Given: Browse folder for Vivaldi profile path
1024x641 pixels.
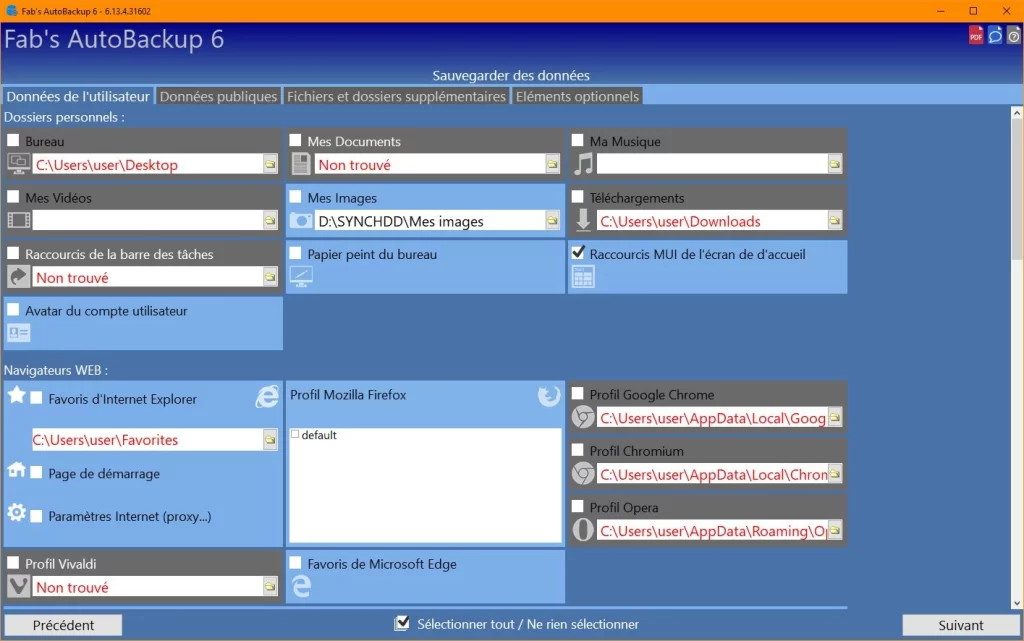Looking at the screenshot, I should 270,587.
